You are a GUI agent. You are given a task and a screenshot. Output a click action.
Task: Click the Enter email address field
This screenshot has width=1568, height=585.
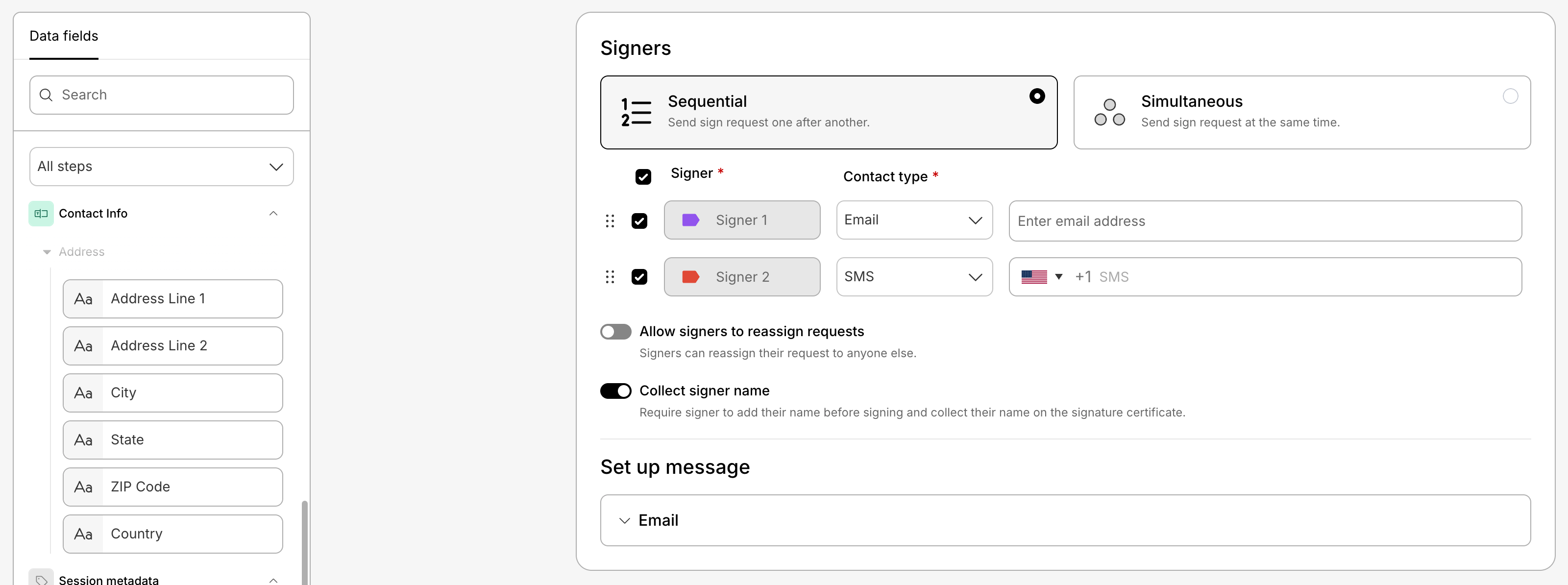tap(1265, 221)
